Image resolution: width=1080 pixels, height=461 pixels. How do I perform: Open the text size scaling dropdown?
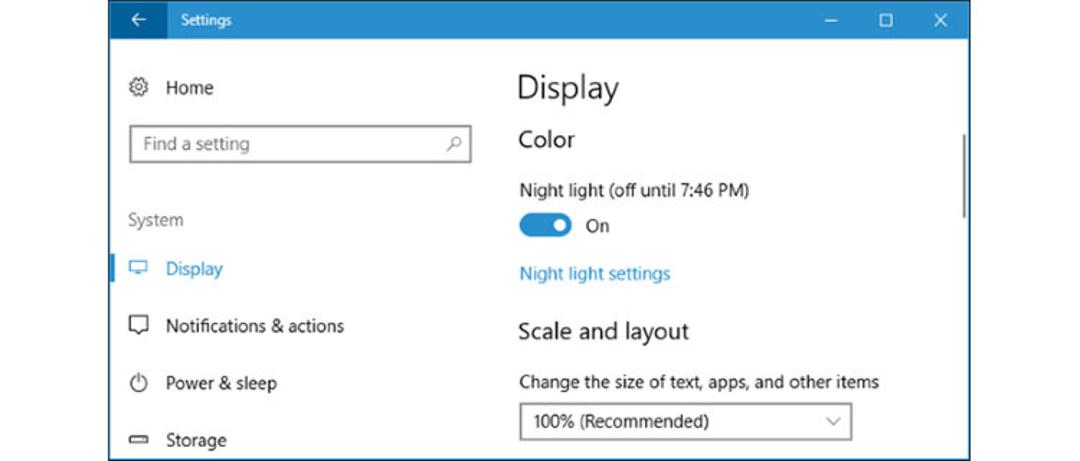click(685, 421)
